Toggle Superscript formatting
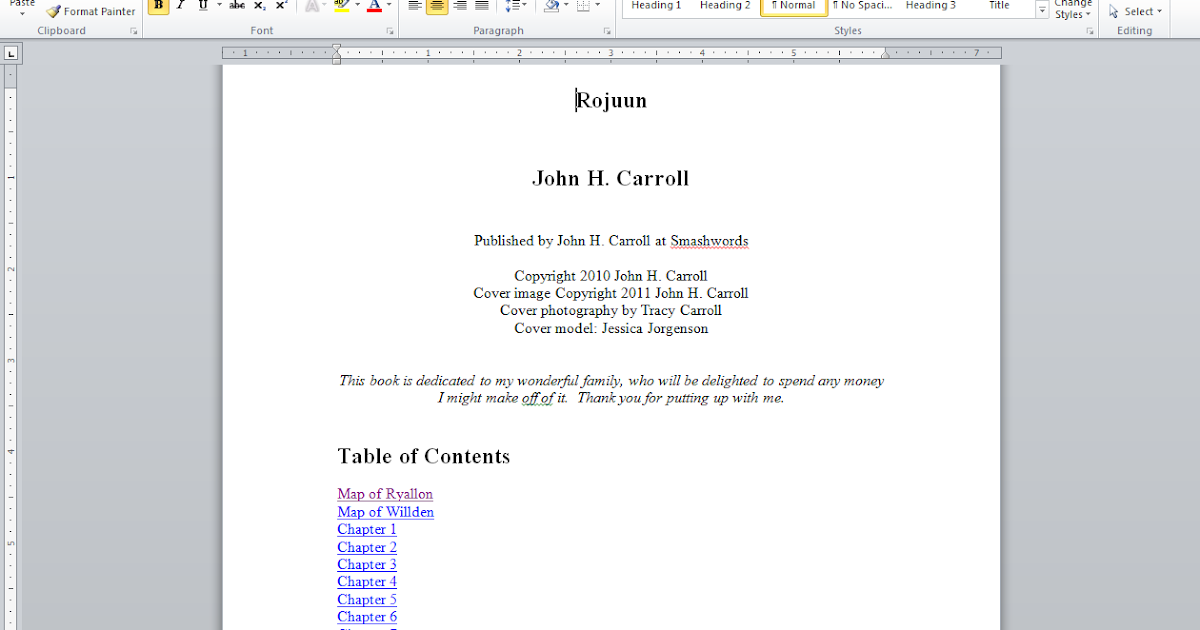Screen dimensions: 1200x630 [x=281, y=6]
